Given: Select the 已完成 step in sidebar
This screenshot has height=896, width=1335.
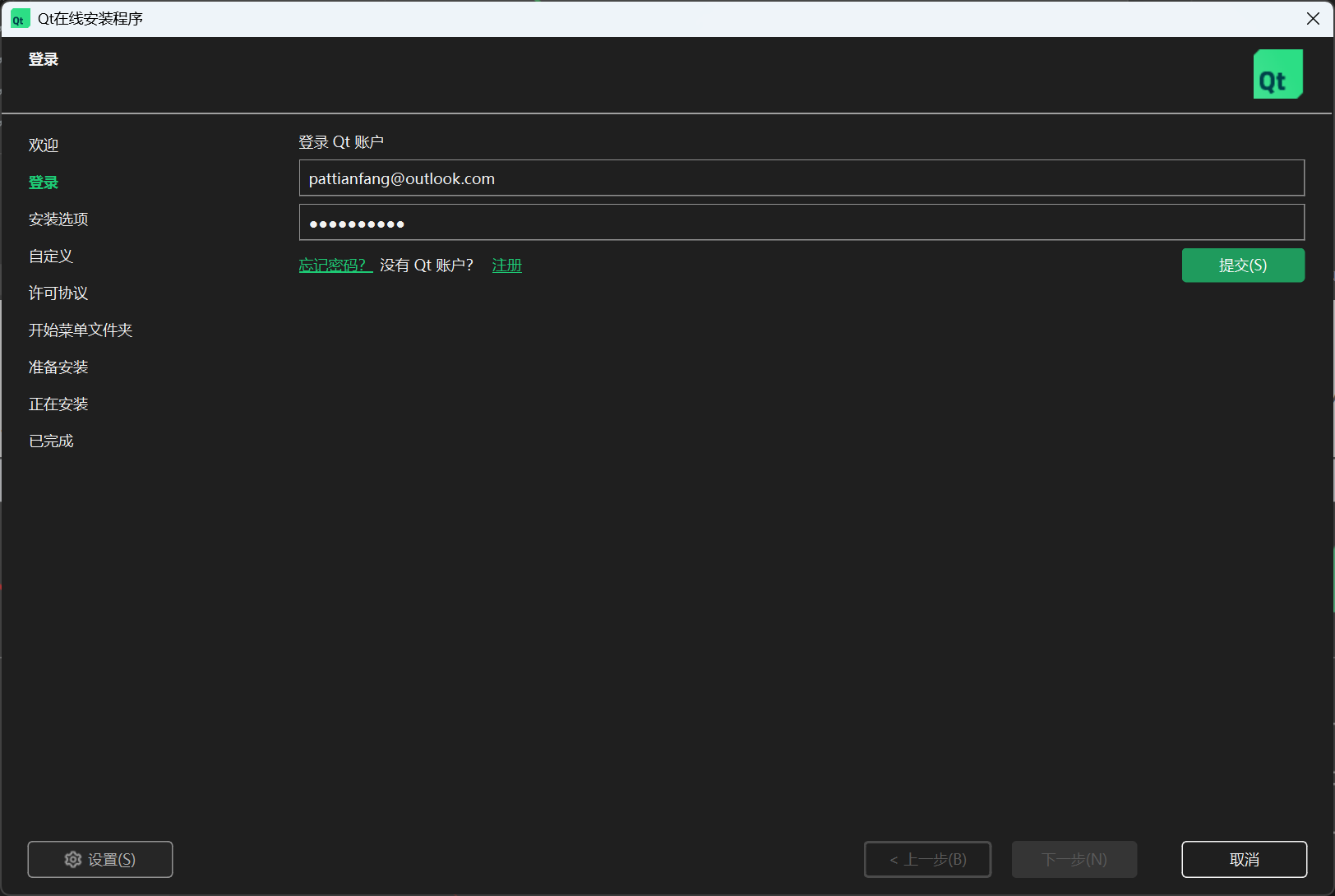Looking at the screenshot, I should pyautogui.click(x=51, y=441).
